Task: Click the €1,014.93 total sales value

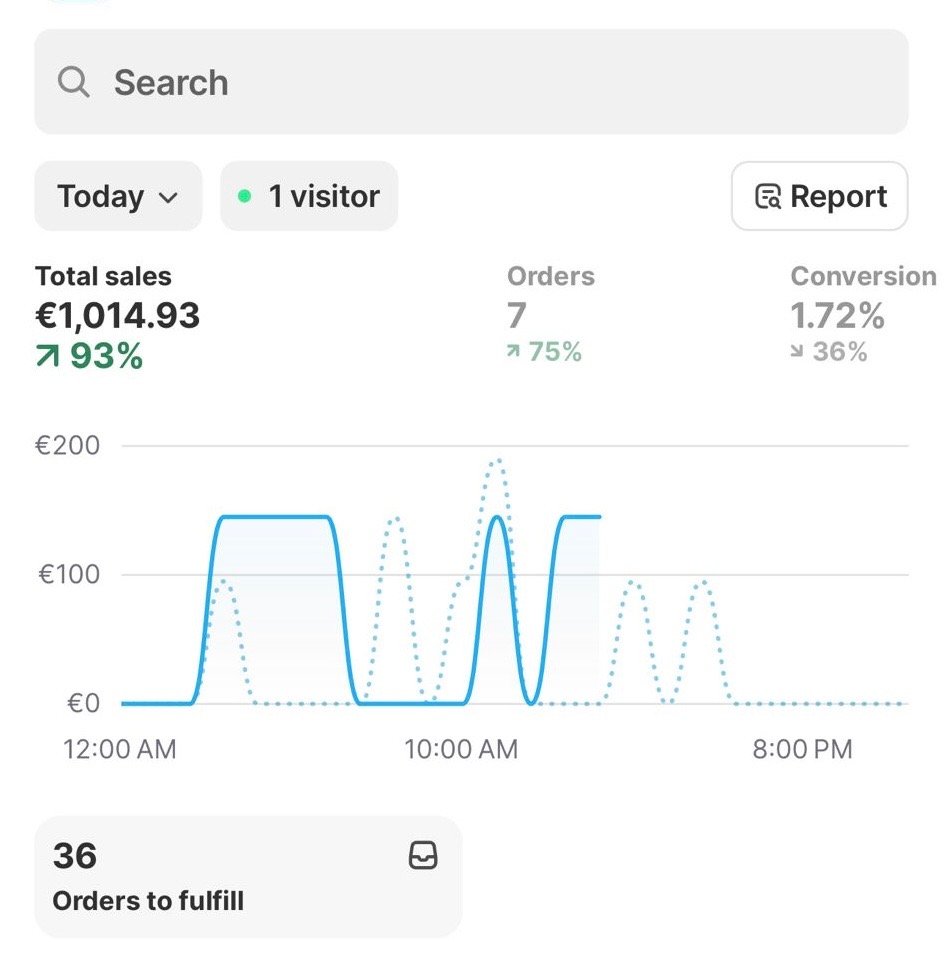Action: tap(118, 316)
